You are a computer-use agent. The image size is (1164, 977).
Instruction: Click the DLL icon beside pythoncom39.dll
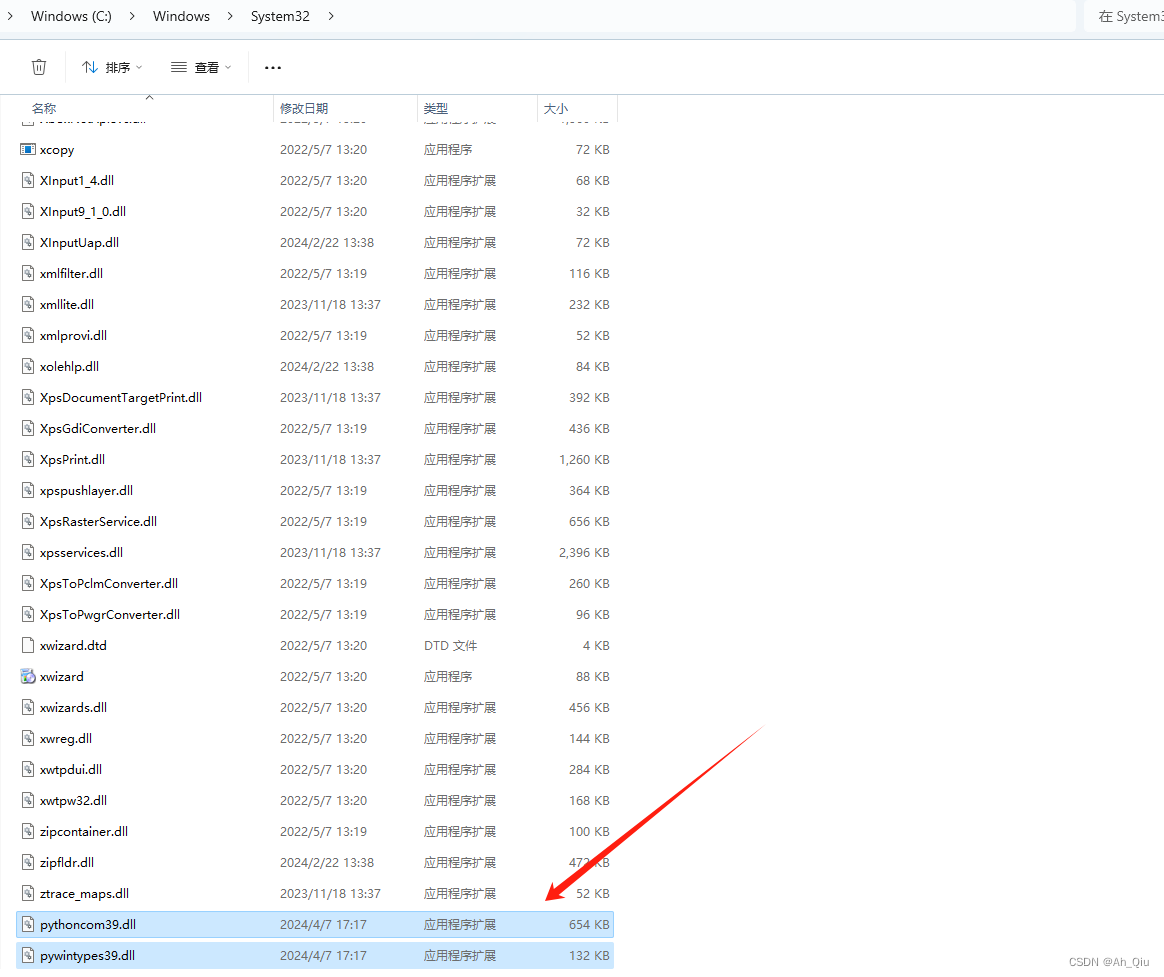point(26,924)
